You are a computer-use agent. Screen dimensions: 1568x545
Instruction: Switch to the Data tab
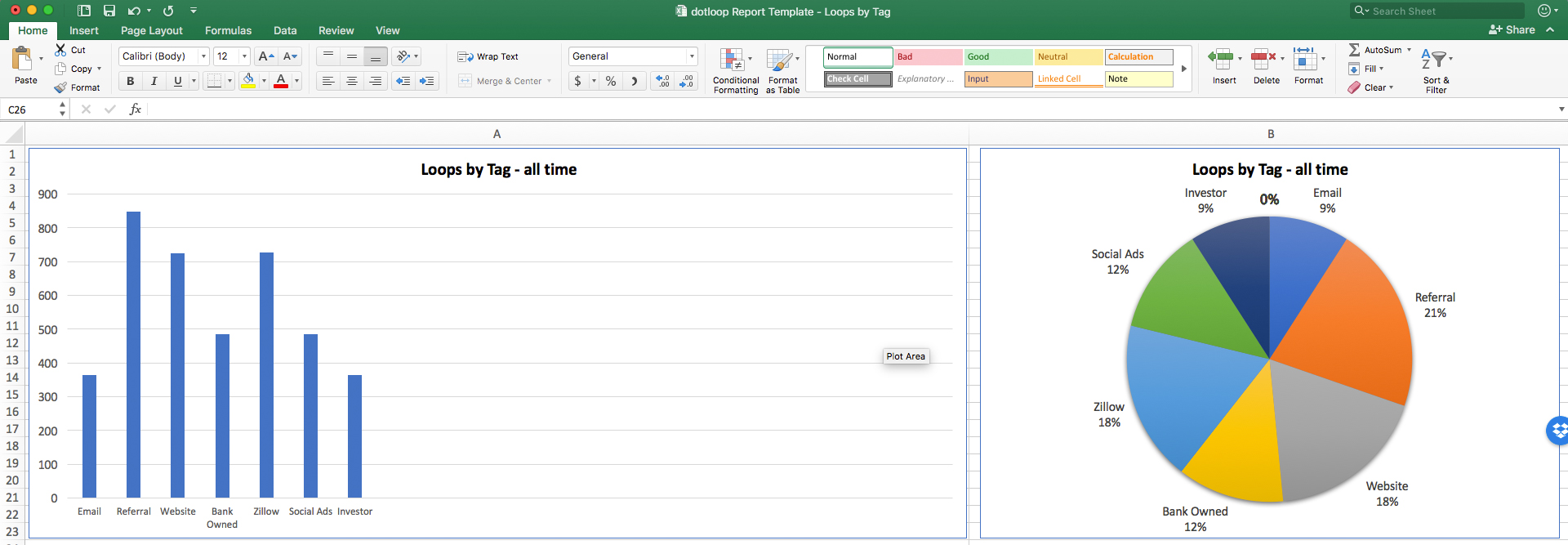(x=285, y=30)
